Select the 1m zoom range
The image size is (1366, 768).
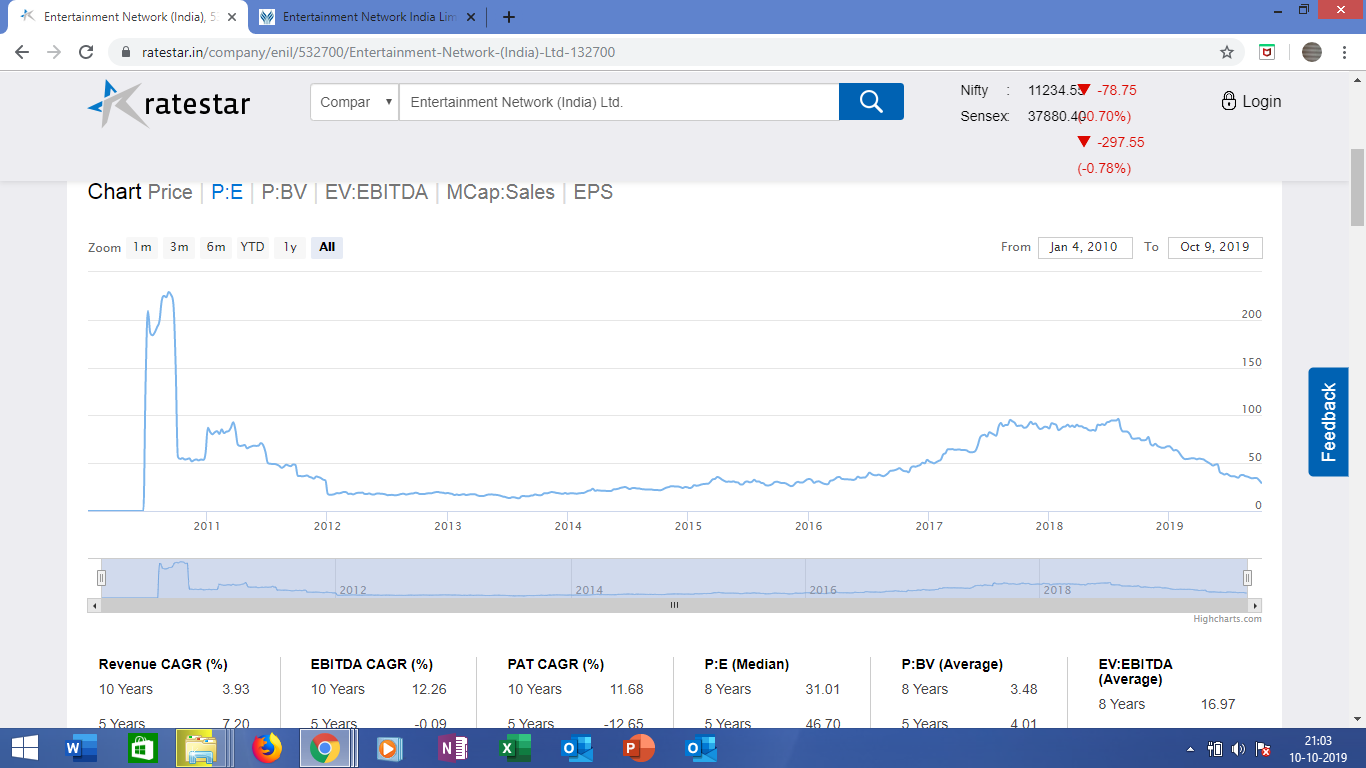[x=142, y=247]
